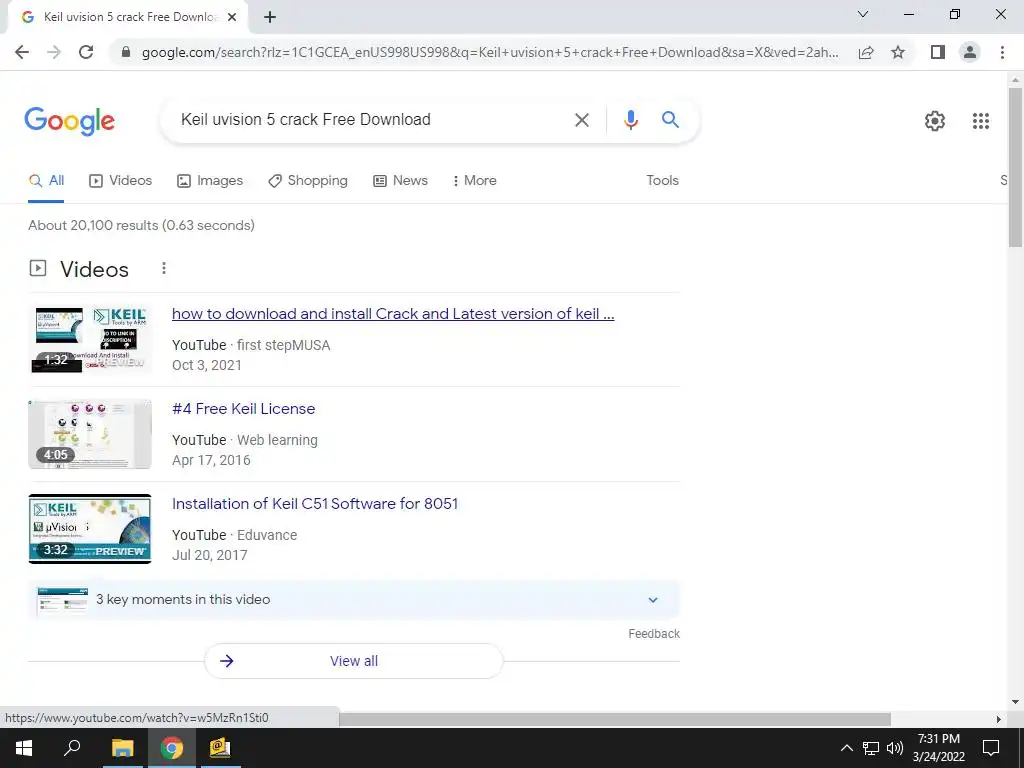Open search Tools options
Viewport: 1024px width, 768px height.
[662, 181]
